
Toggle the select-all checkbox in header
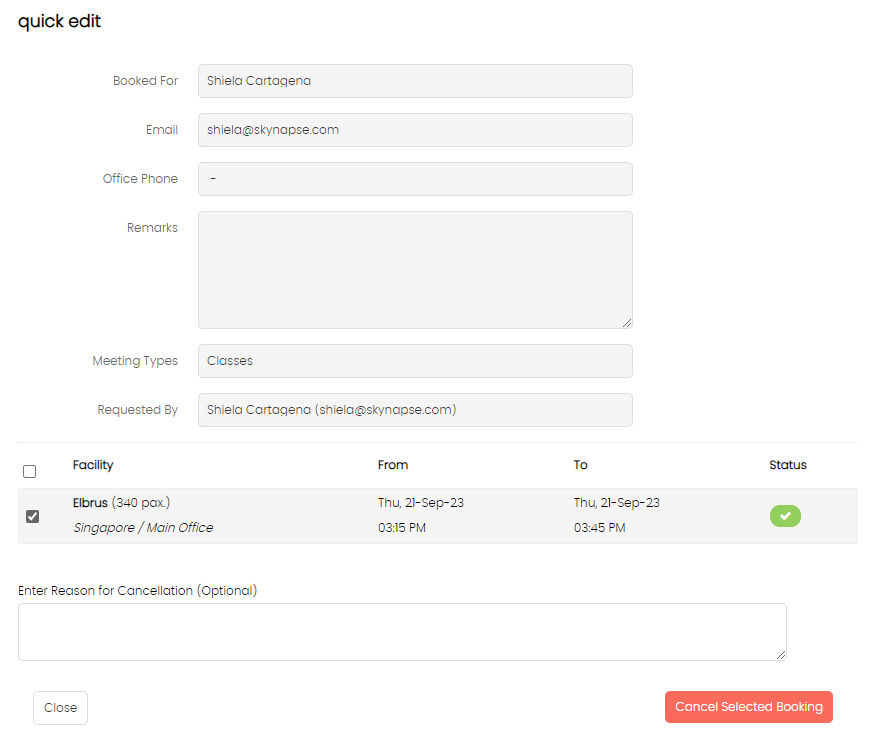click(30, 471)
